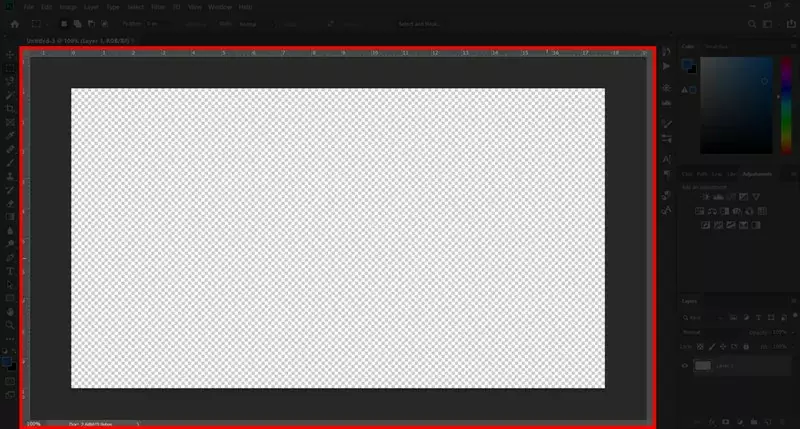Open the Opacity dropdown arrow
The image size is (800, 429).
[793, 333]
